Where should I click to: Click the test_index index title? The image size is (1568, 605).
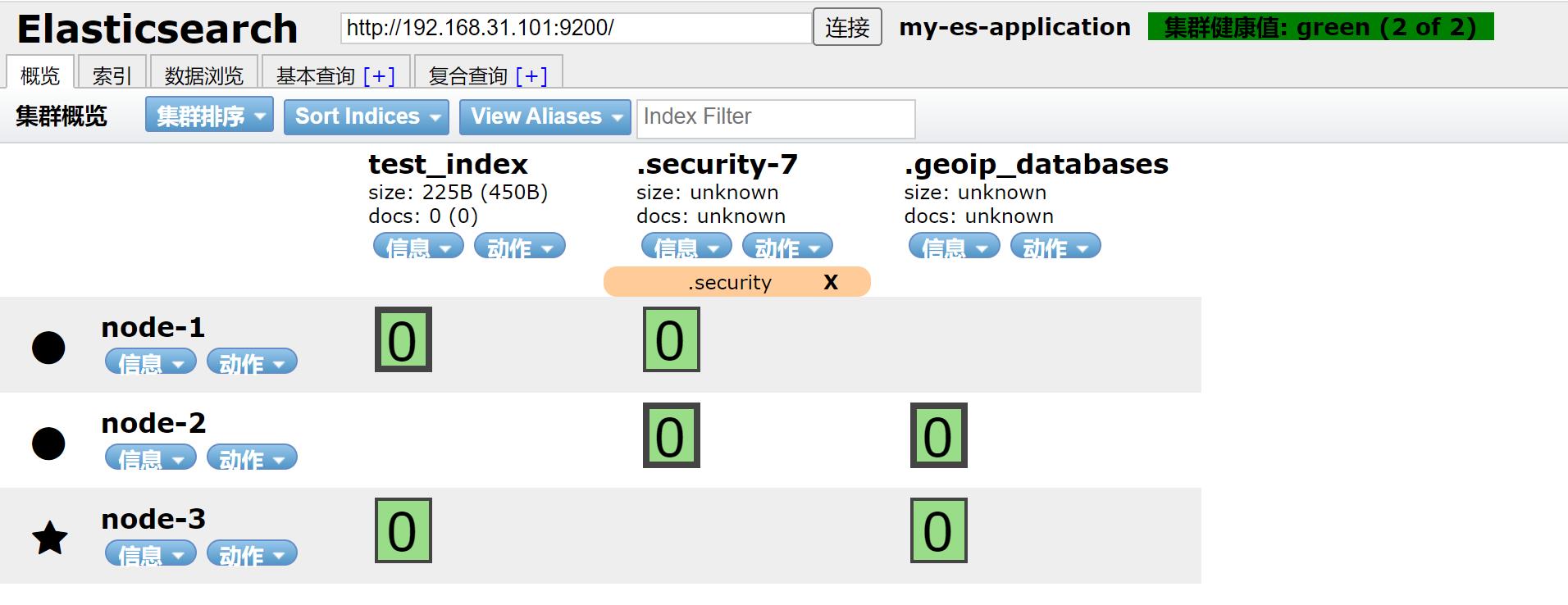click(x=448, y=163)
